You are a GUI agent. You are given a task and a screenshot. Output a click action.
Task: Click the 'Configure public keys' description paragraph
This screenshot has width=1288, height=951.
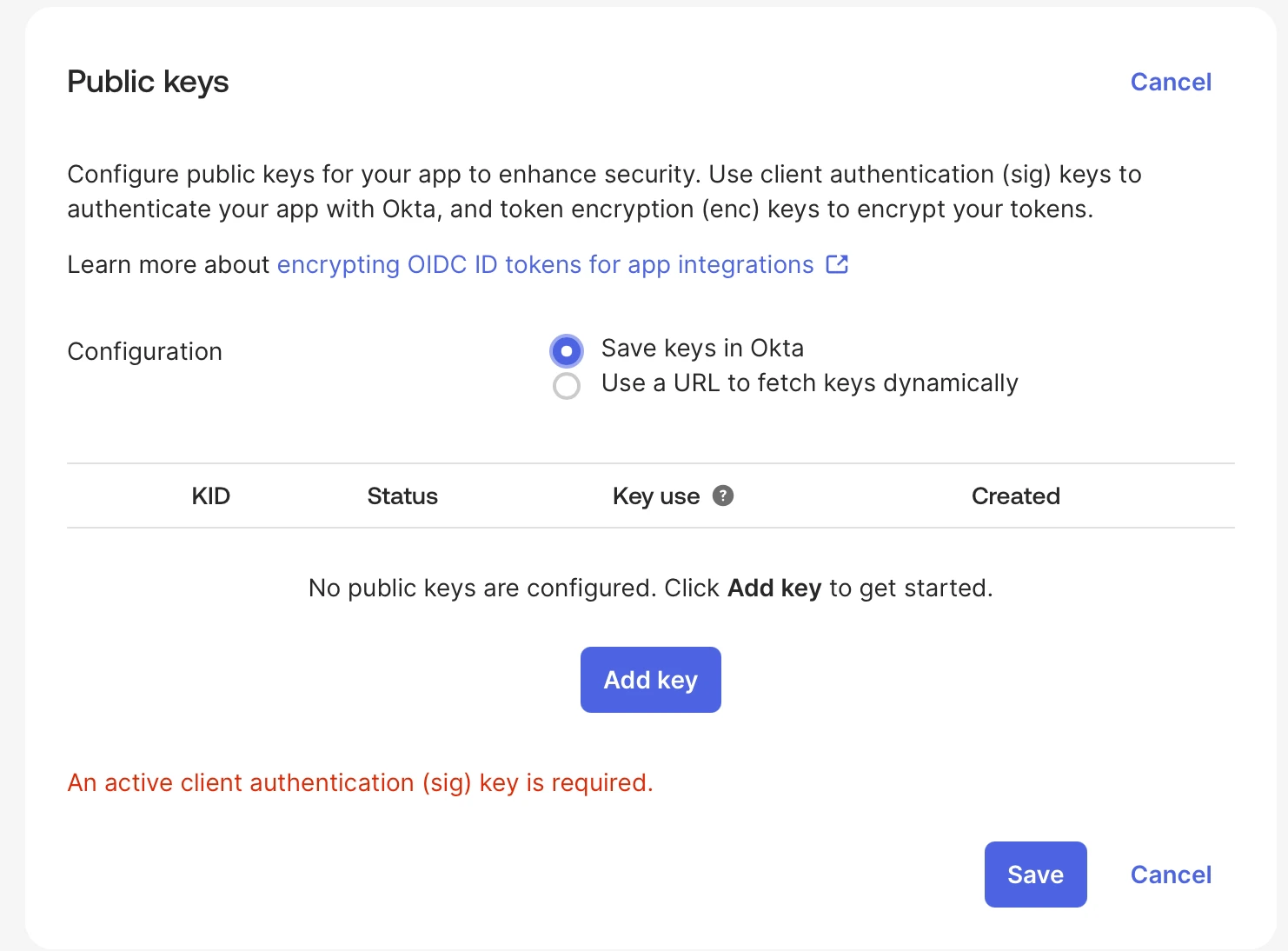point(604,191)
